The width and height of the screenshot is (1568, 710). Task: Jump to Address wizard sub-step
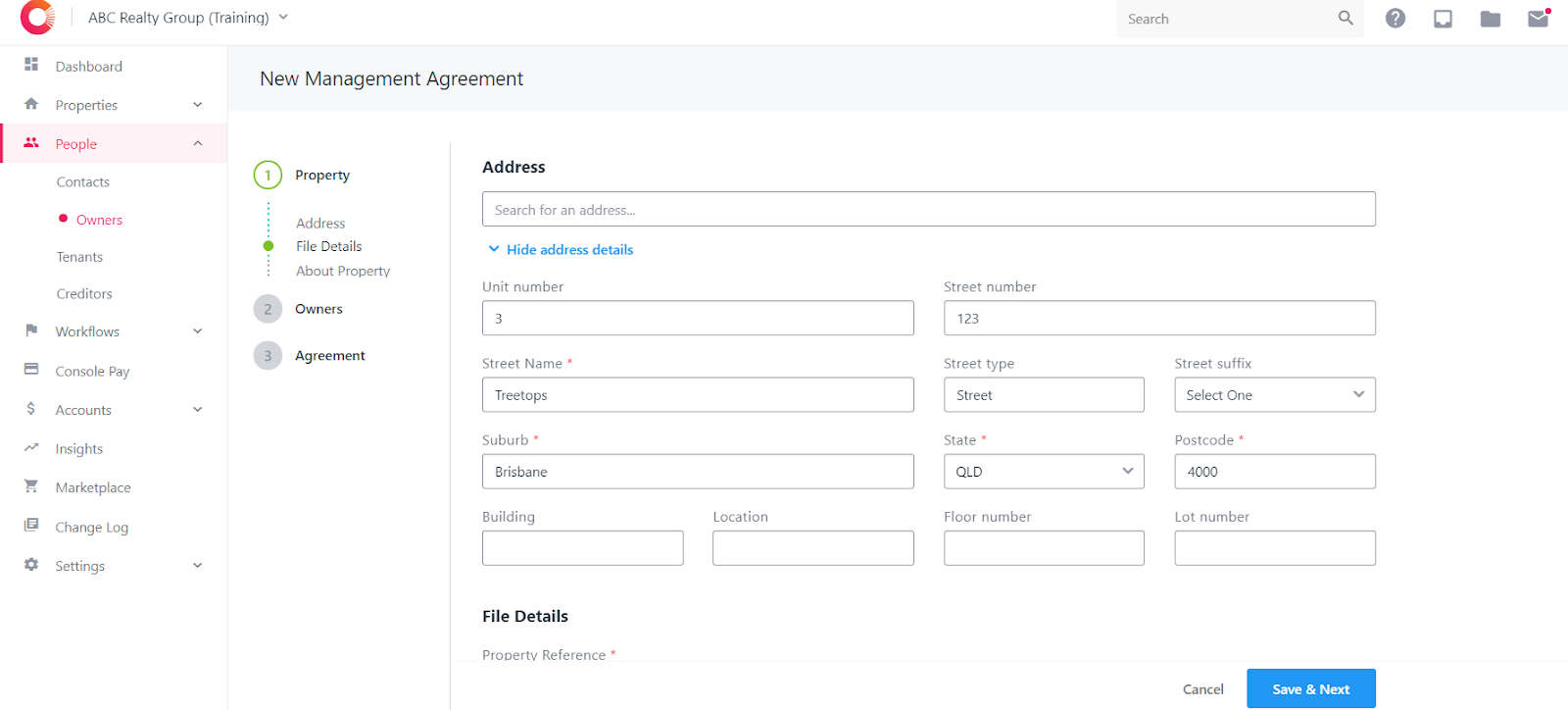coord(320,224)
